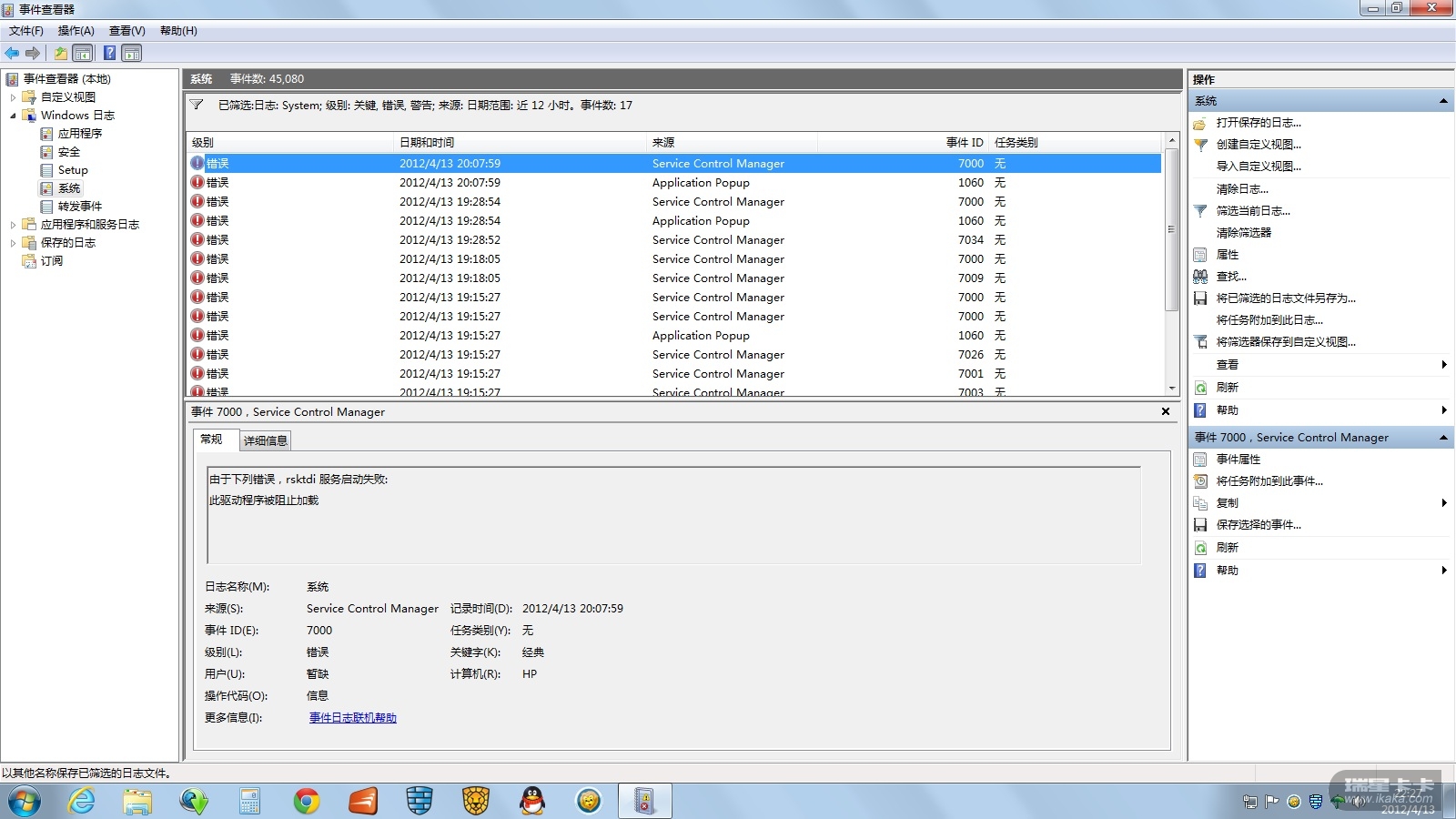The width and height of the screenshot is (1456, 819).
Task: Open the 帮助 submenu under 事件 7000 actions
Action: point(1444,571)
